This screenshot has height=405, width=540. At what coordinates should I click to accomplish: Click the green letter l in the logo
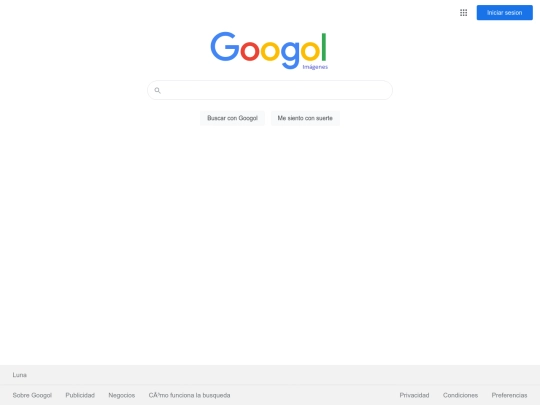coord(324,47)
